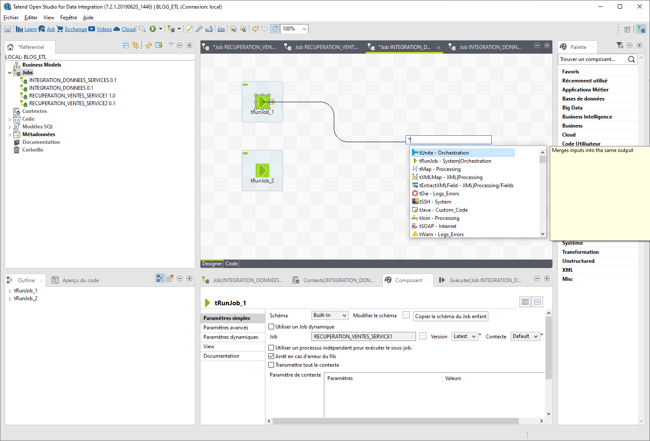Choose tDie - Logs_Errors from suggestion list
Screen dimensions: 650x441
pos(439,194)
